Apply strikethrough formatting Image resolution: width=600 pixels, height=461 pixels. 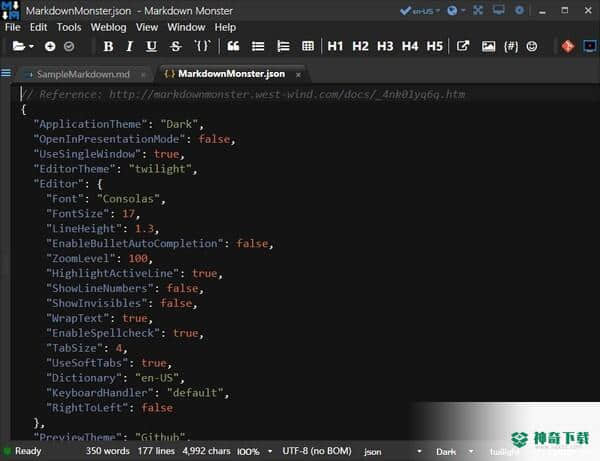click(x=176, y=47)
